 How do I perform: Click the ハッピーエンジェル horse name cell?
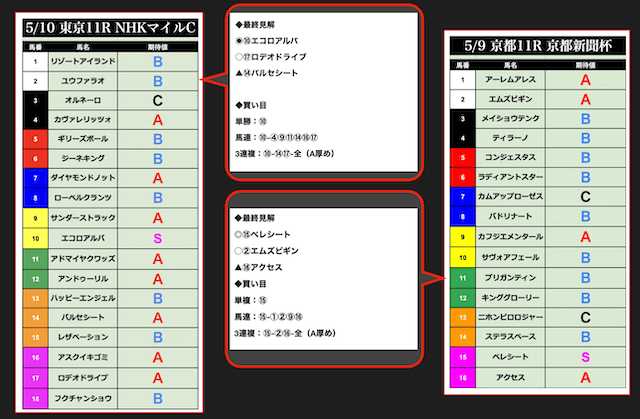[83, 299]
